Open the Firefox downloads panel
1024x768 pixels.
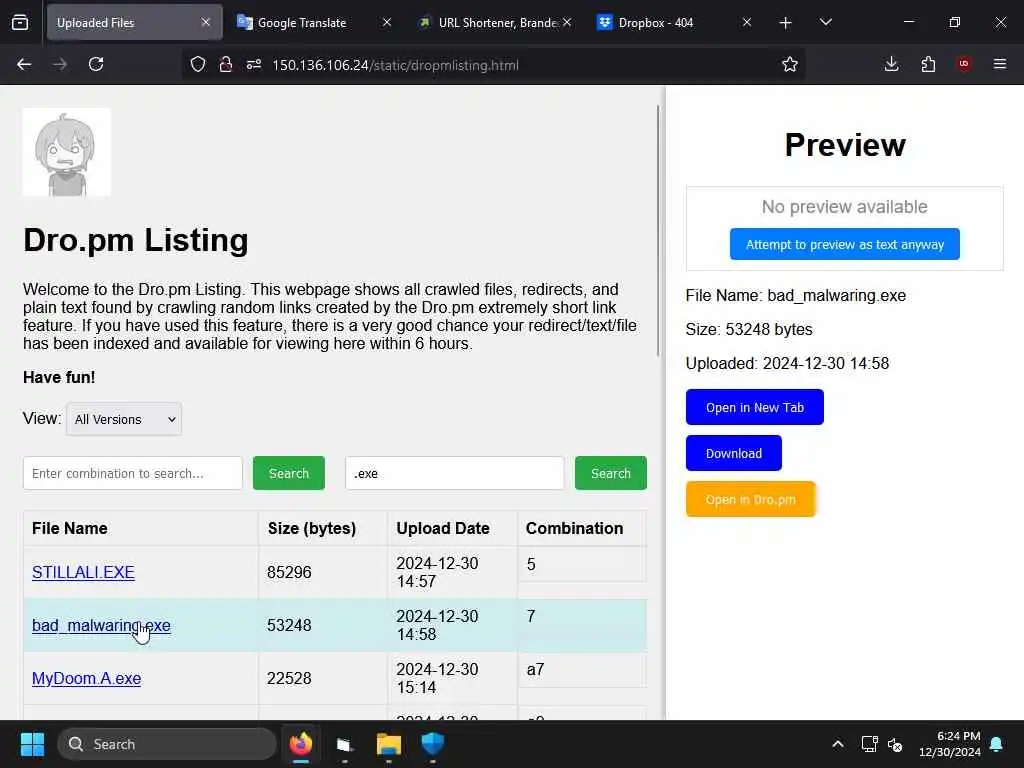[891, 64]
